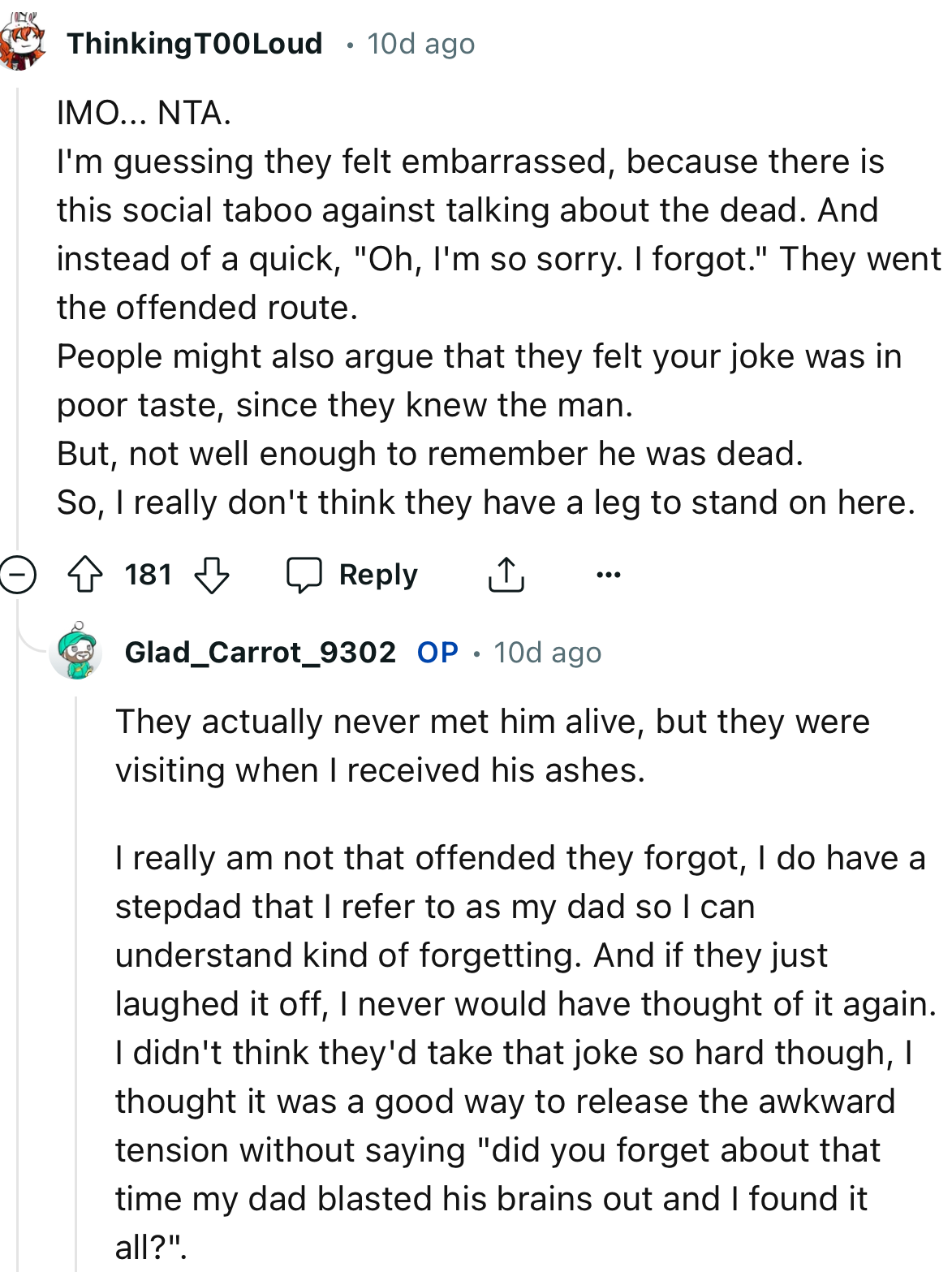The height and width of the screenshot is (1272, 952).
Task: Click the '10d ago' timestamp on the top comment
Action: click(x=420, y=44)
